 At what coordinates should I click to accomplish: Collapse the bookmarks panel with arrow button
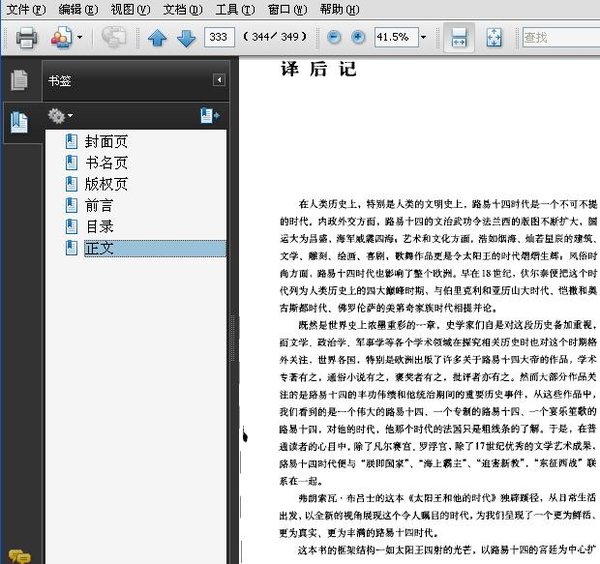point(219,81)
